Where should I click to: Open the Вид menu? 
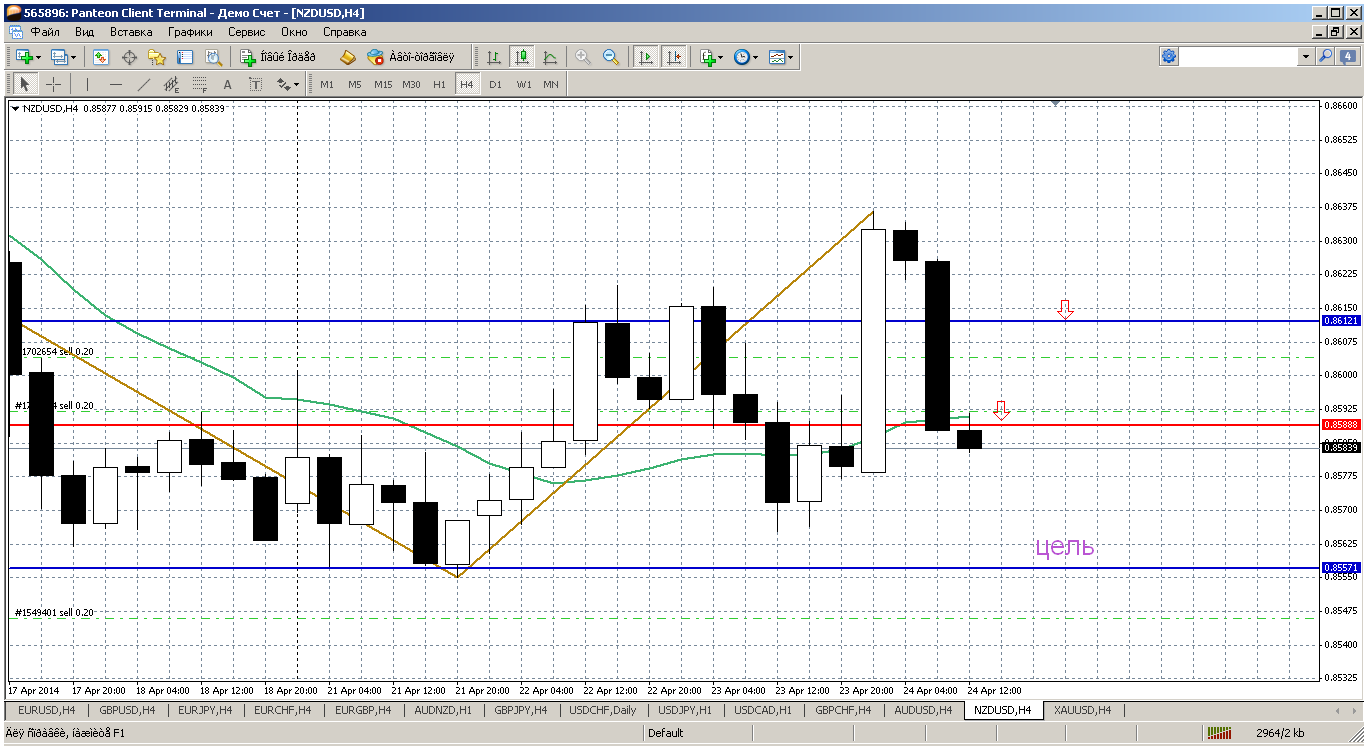[85, 32]
